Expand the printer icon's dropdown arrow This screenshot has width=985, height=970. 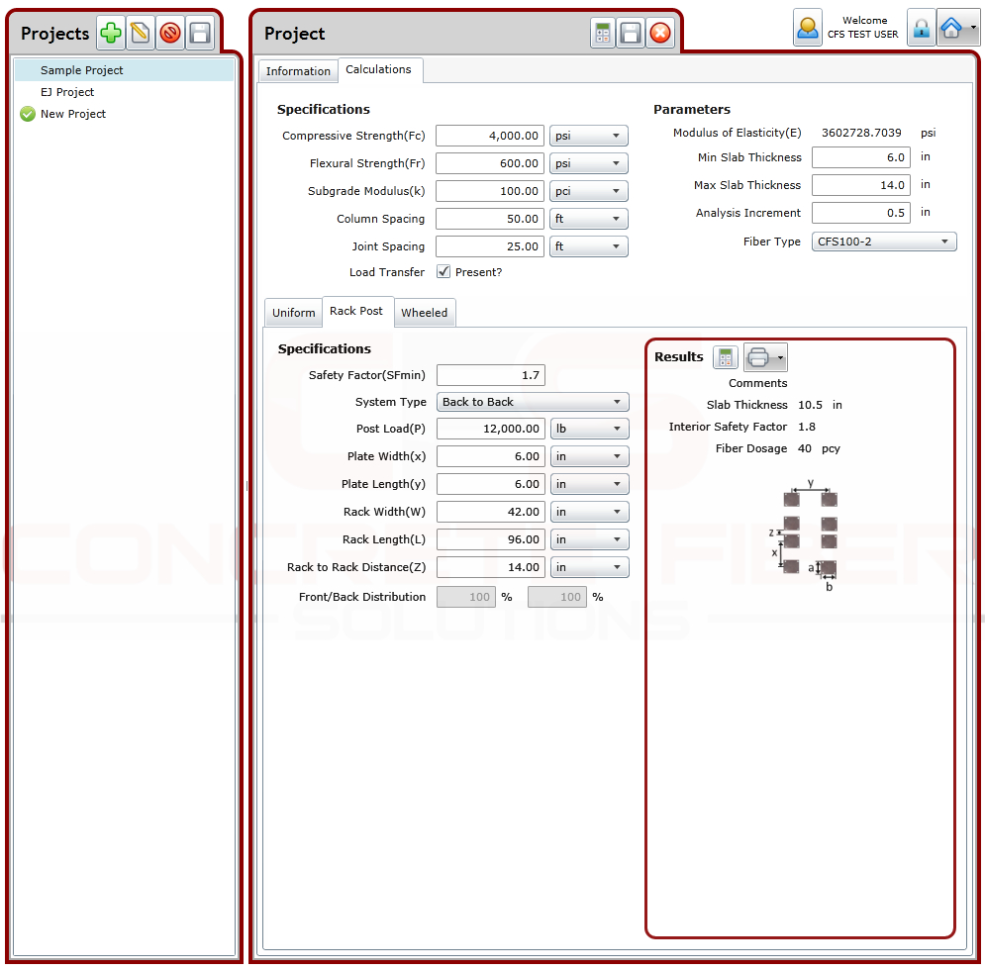point(780,357)
